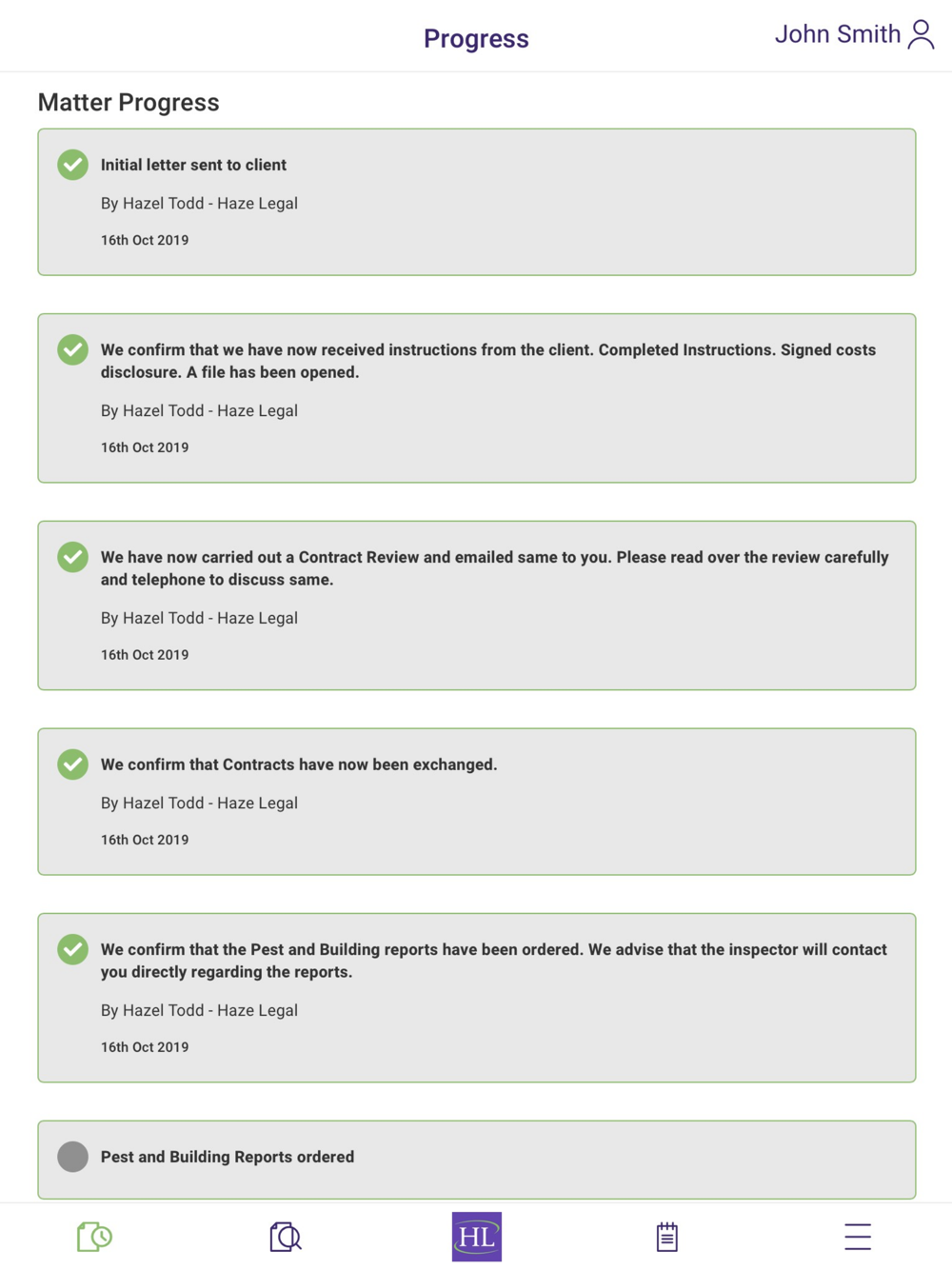The height and width of the screenshot is (1270, 952).
Task: Open the hamburger menu in bottom bar
Action: pos(857,1237)
